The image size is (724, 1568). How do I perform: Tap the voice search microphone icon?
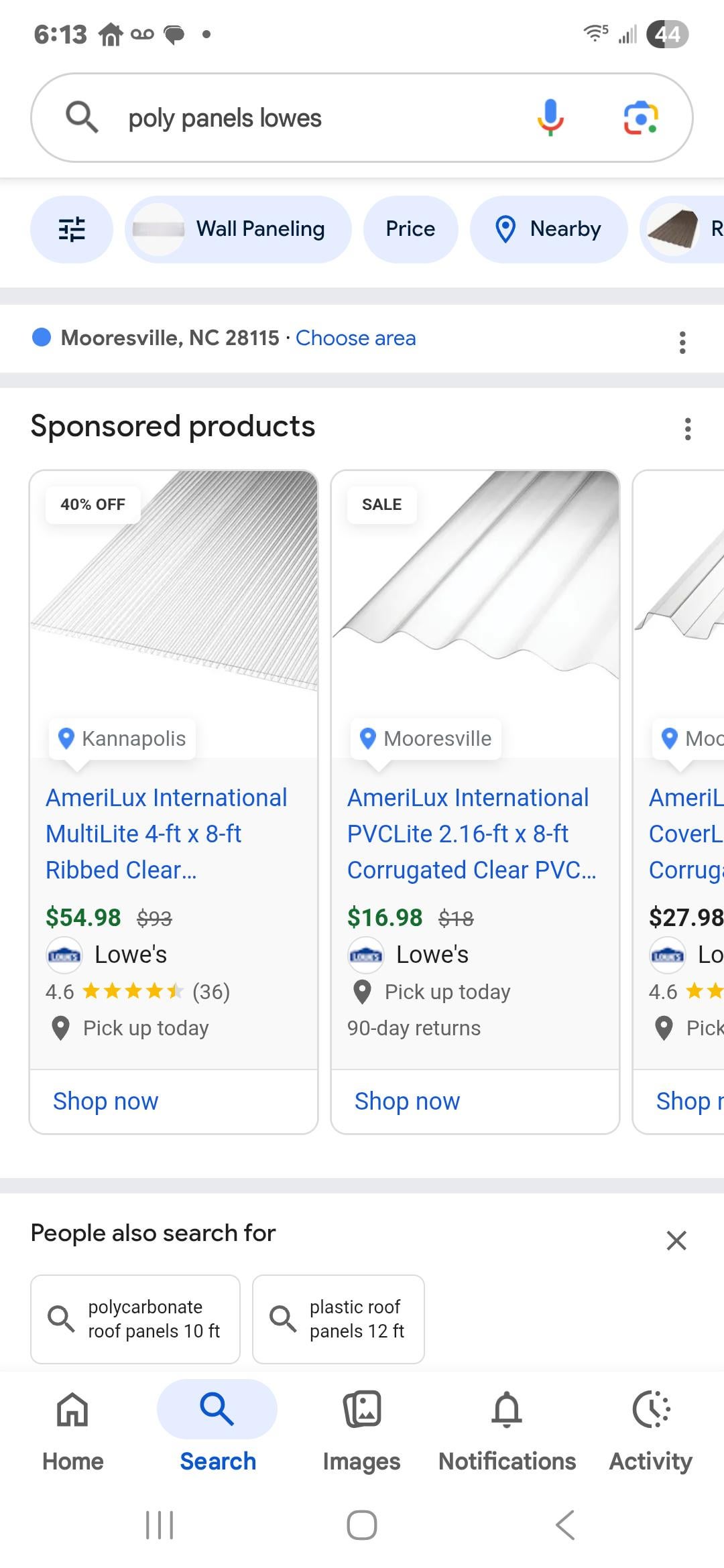(550, 117)
